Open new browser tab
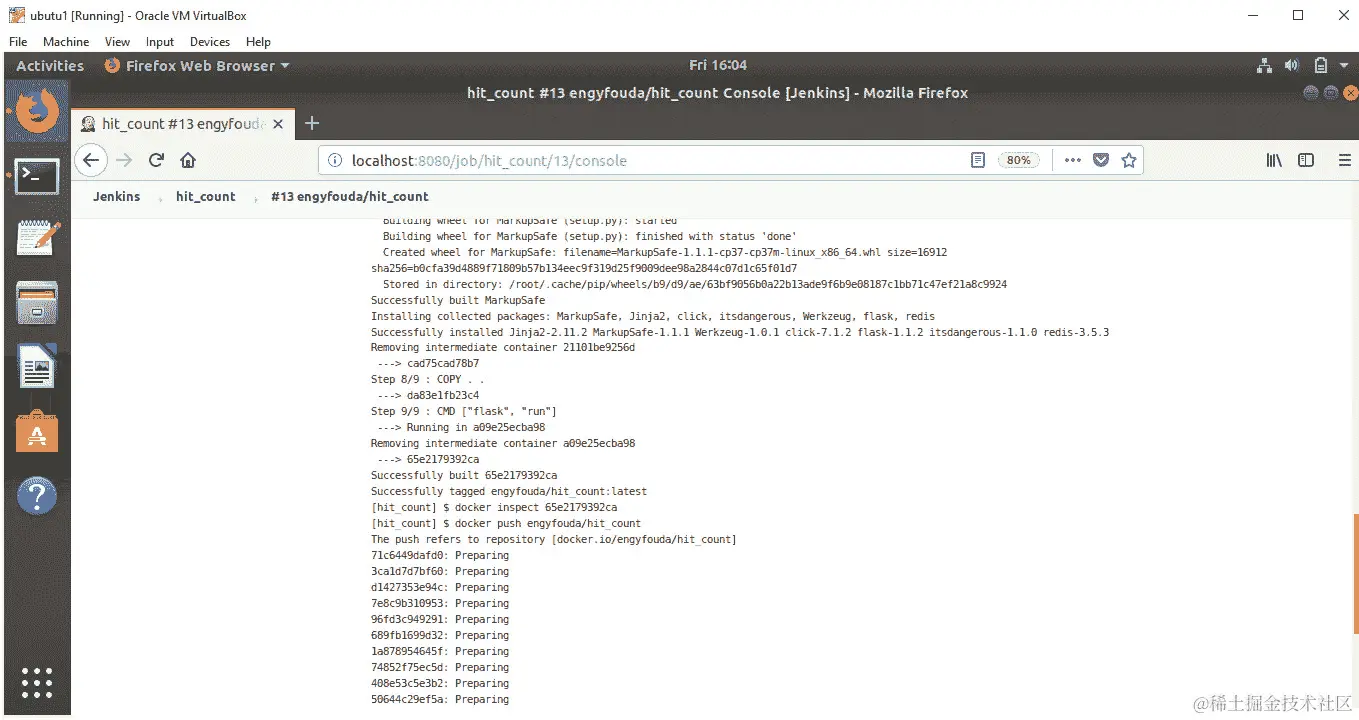This screenshot has height=720, width=1359. [312, 123]
